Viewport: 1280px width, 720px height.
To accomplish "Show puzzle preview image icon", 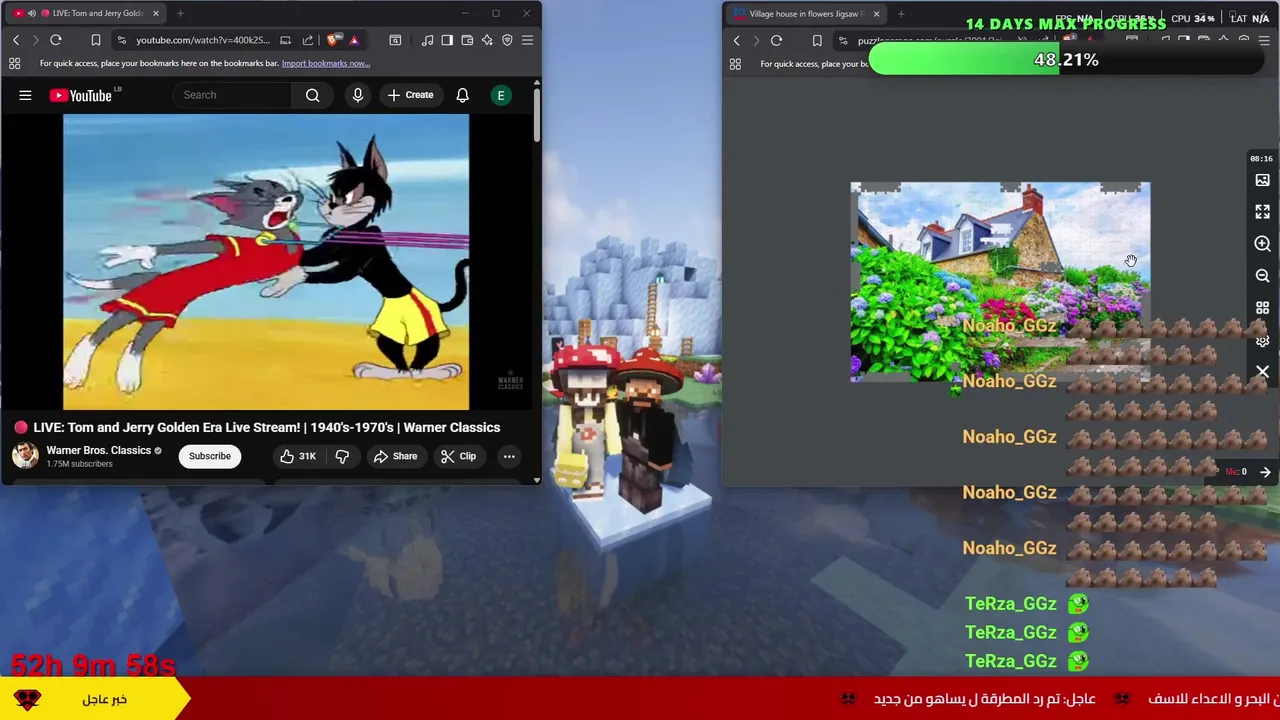I will coord(1262,180).
